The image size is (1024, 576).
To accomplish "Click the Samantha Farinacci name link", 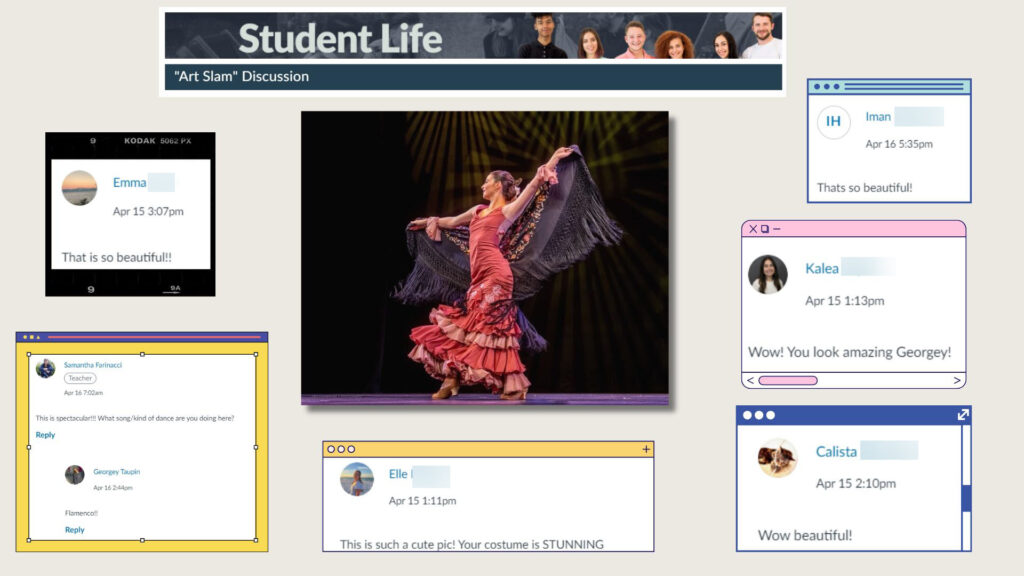I will [92, 365].
